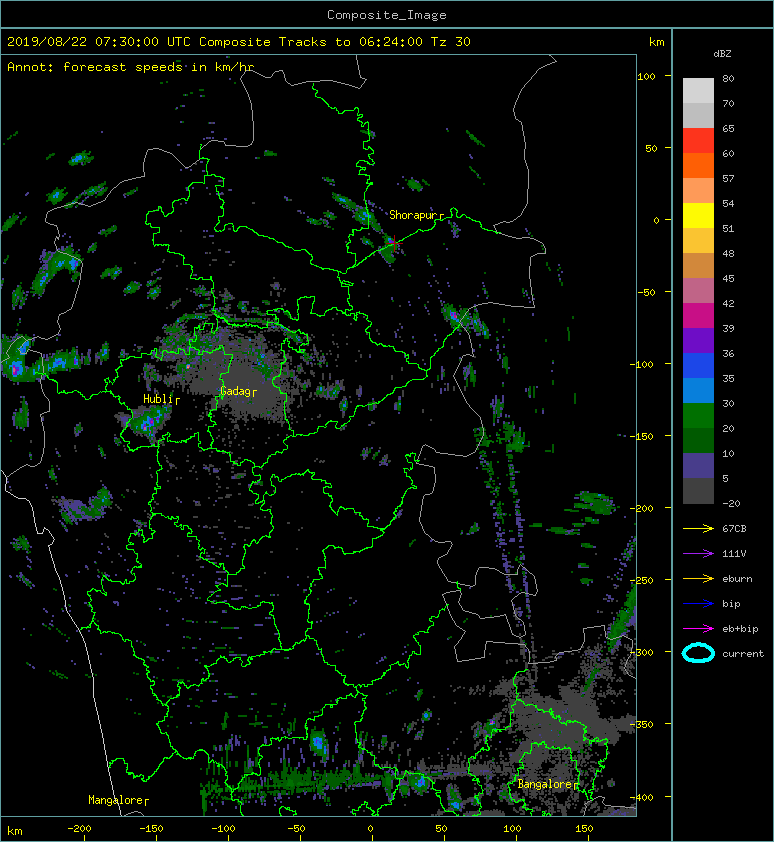Click the current legend label text

(743, 654)
